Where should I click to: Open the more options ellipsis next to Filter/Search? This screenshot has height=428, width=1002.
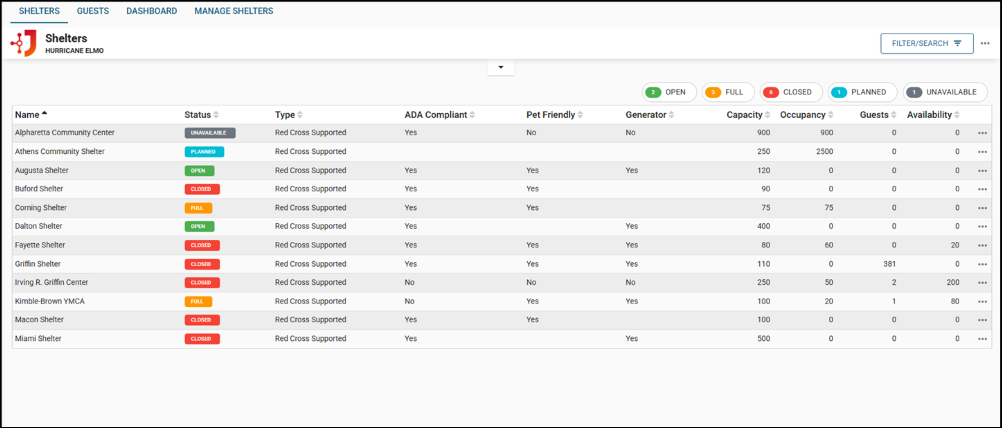(x=985, y=44)
